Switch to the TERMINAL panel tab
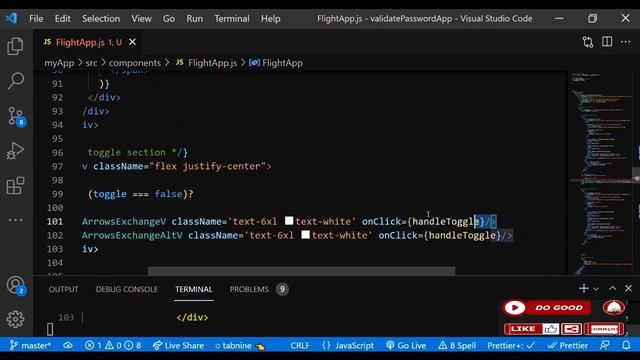This screenshot has width=640, height=360. click(x=194, y=289)
